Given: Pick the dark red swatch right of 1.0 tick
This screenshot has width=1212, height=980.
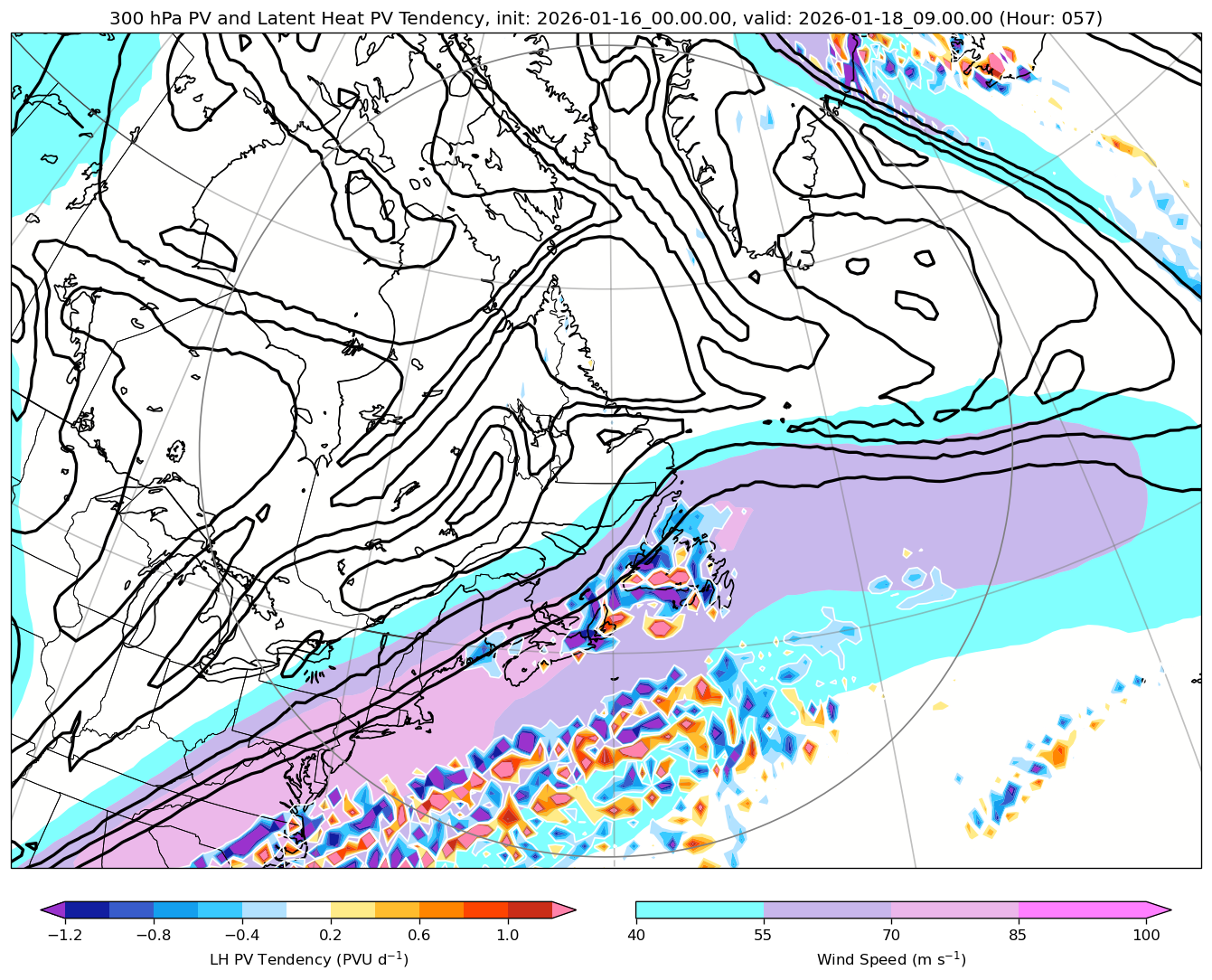Looking at the screenshot, I should [530, 909].
